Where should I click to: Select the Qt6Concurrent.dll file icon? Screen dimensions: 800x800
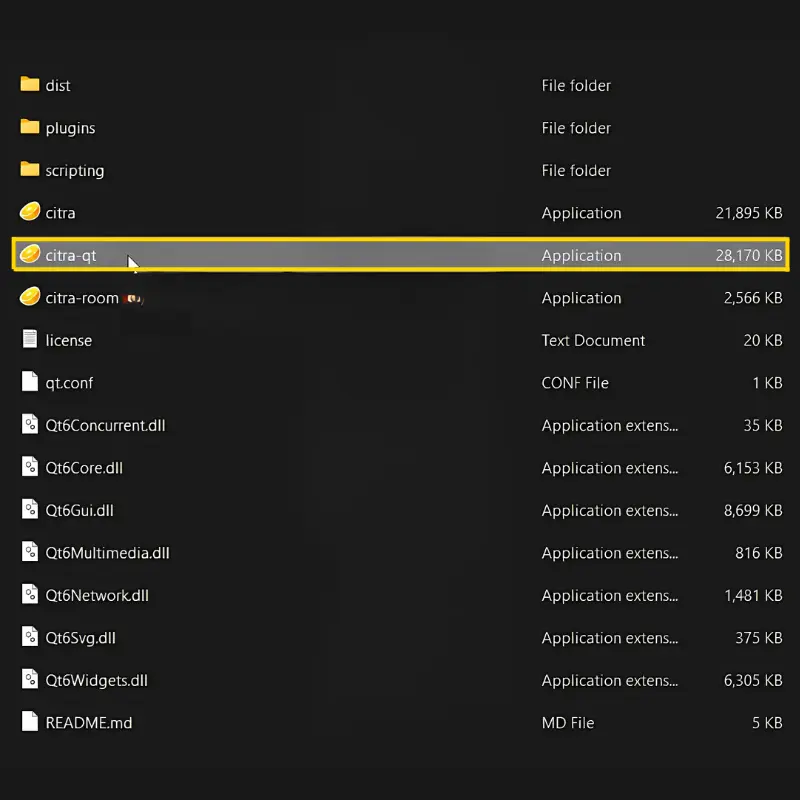pos(30,425)
